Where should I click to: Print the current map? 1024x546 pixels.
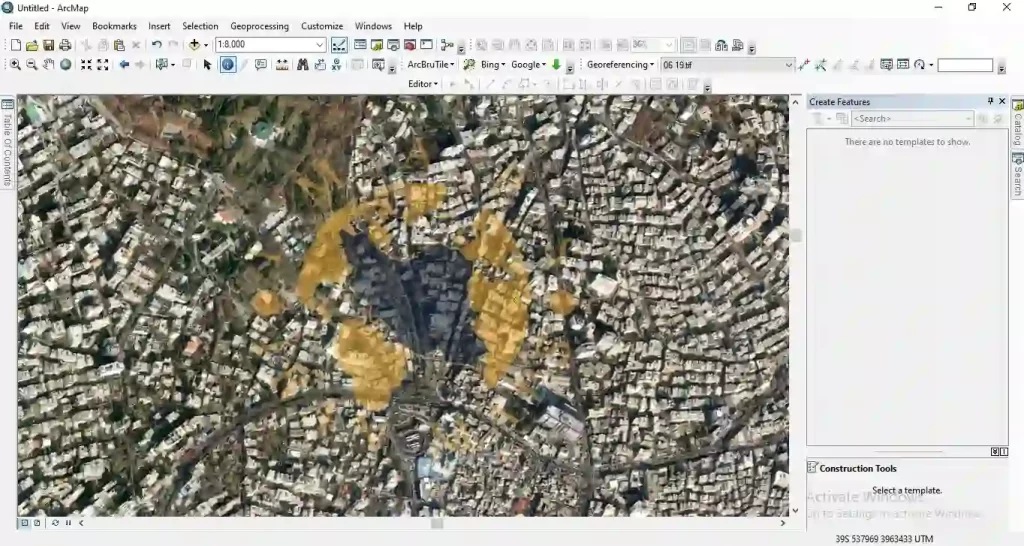65,45
